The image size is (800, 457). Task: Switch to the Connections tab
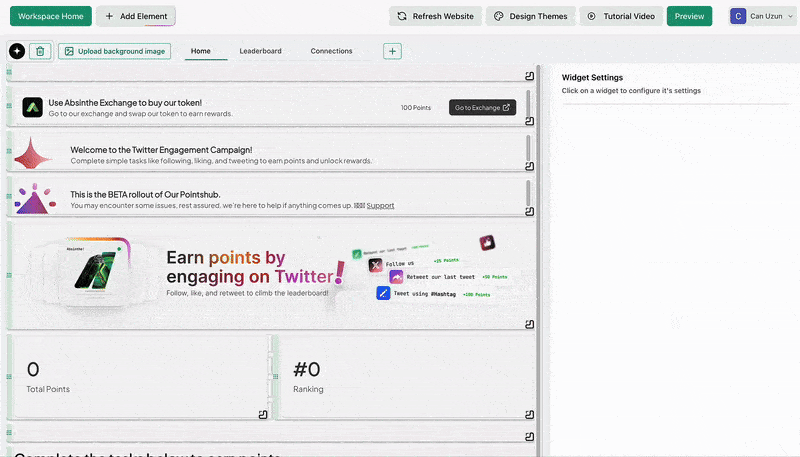click(331, 51)
